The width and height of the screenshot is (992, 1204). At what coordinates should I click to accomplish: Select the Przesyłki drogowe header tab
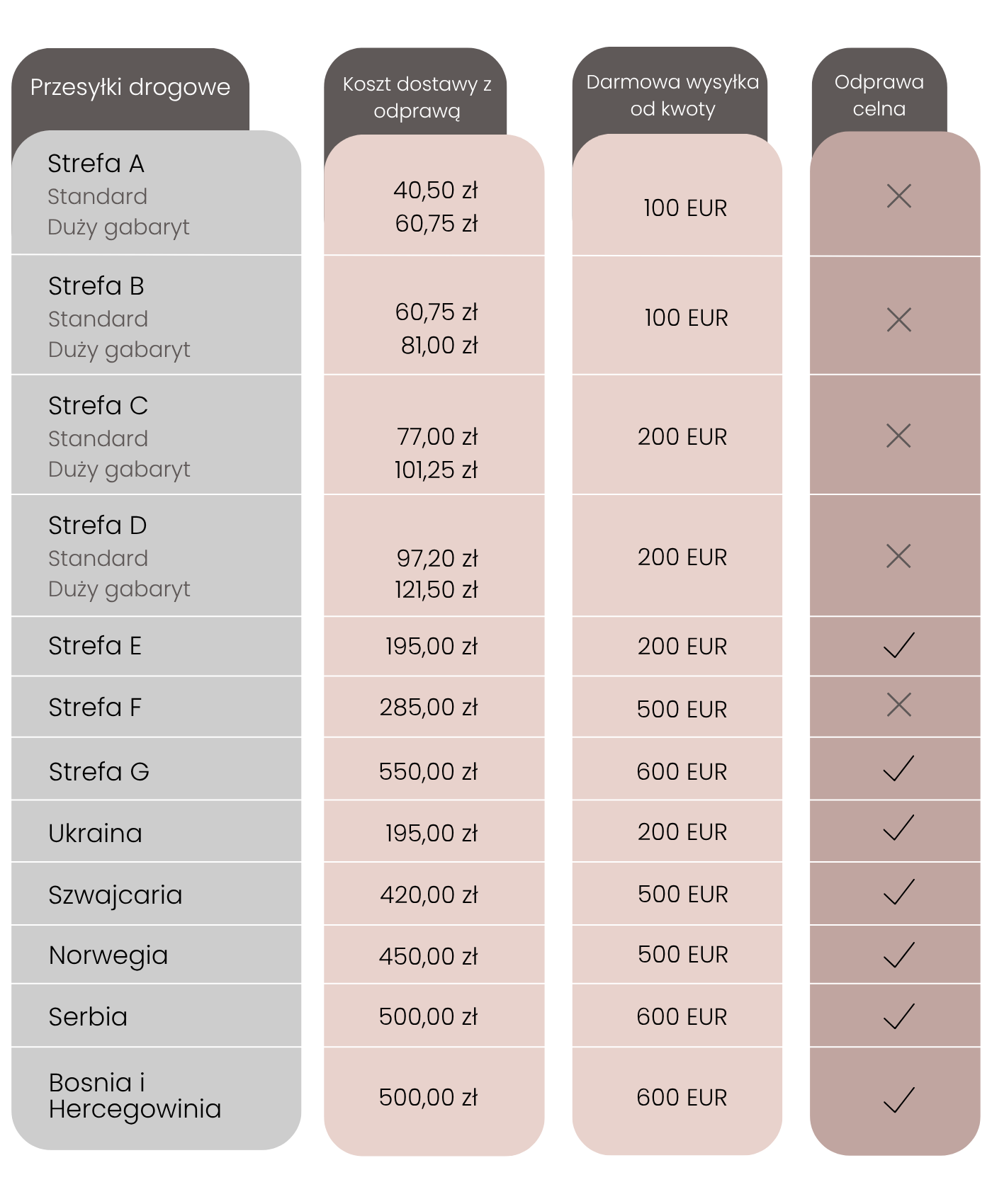pos(130,88)
